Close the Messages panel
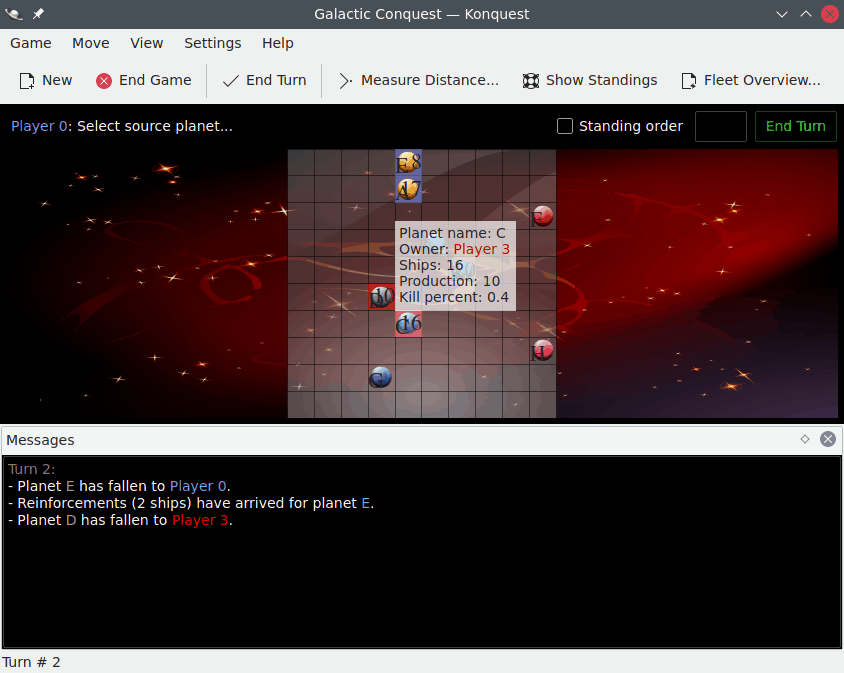This screenshot has width=844, height=673. (828, 439)
